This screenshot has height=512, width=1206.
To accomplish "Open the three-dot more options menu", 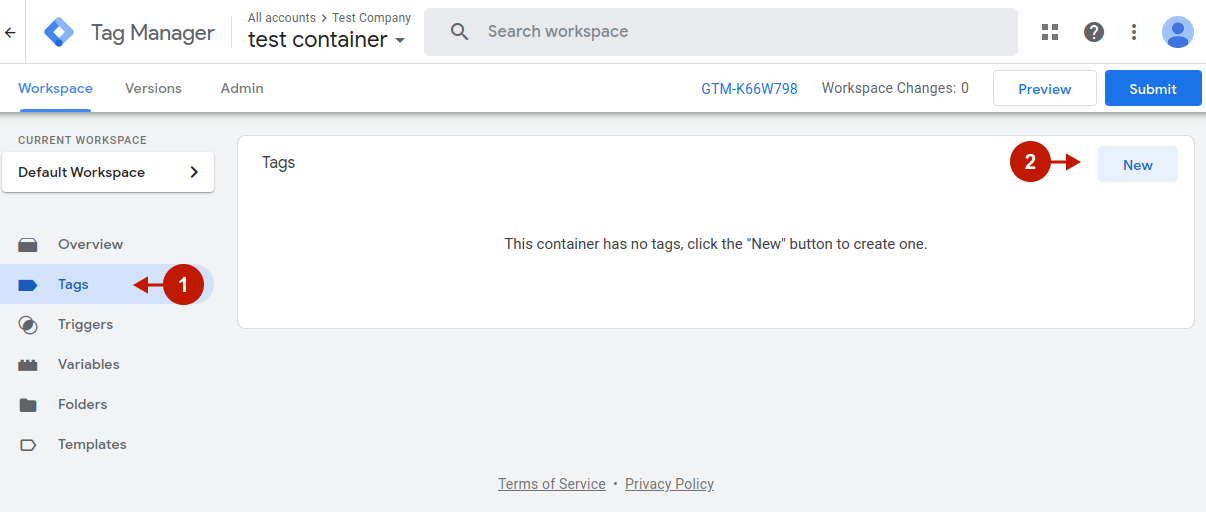I will [x=1134, y=32].
